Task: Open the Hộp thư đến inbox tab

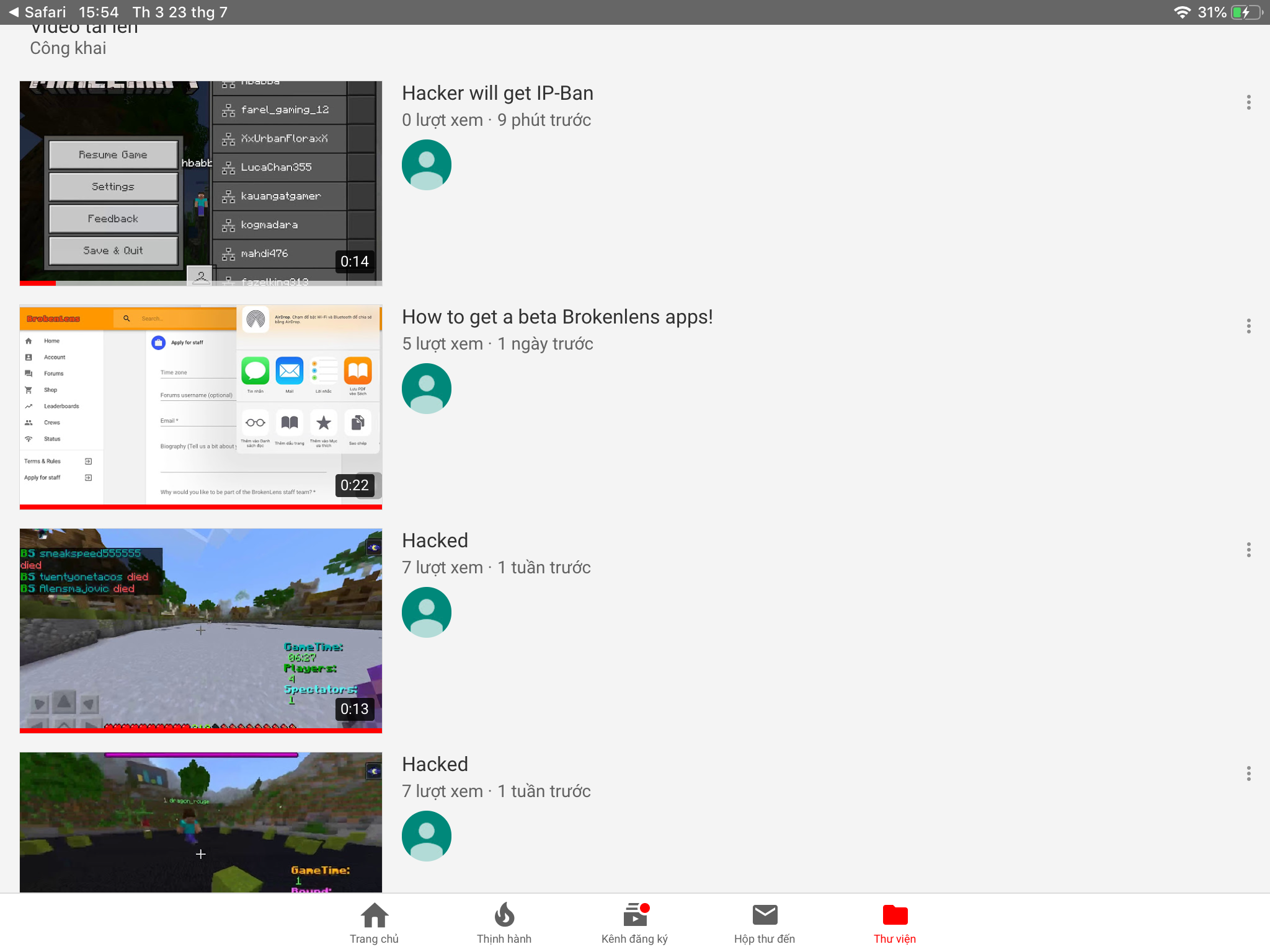Action: (x=765, y=923)
